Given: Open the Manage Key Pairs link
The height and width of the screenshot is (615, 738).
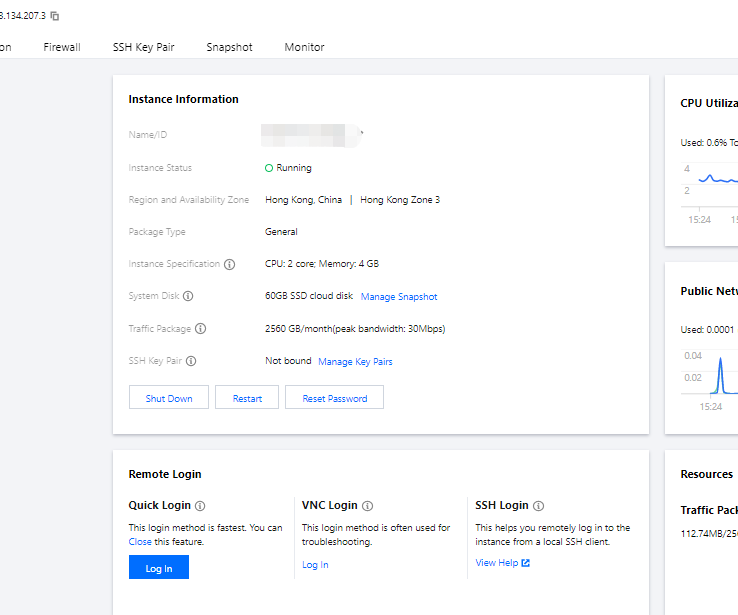Looking at the screenshot, I should (355, 361).
